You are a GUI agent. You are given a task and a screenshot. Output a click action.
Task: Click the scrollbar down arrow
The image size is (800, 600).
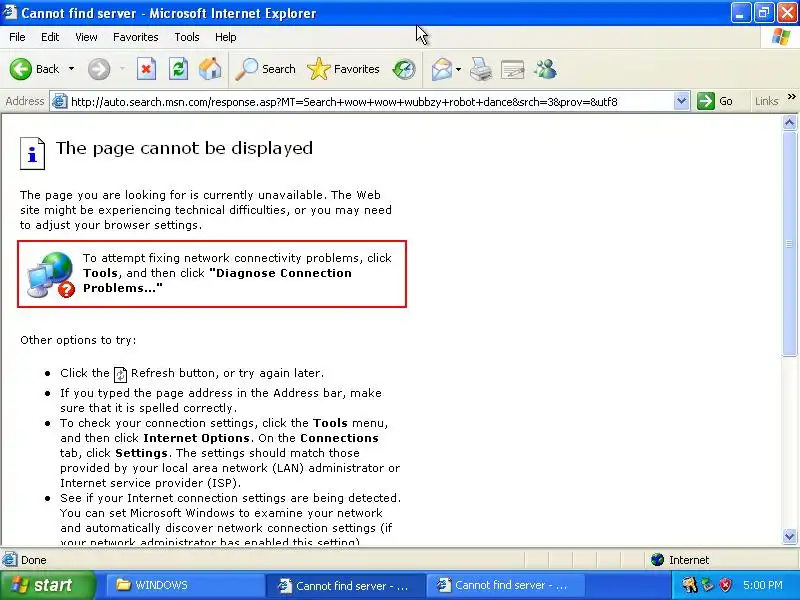pos(789,536)
